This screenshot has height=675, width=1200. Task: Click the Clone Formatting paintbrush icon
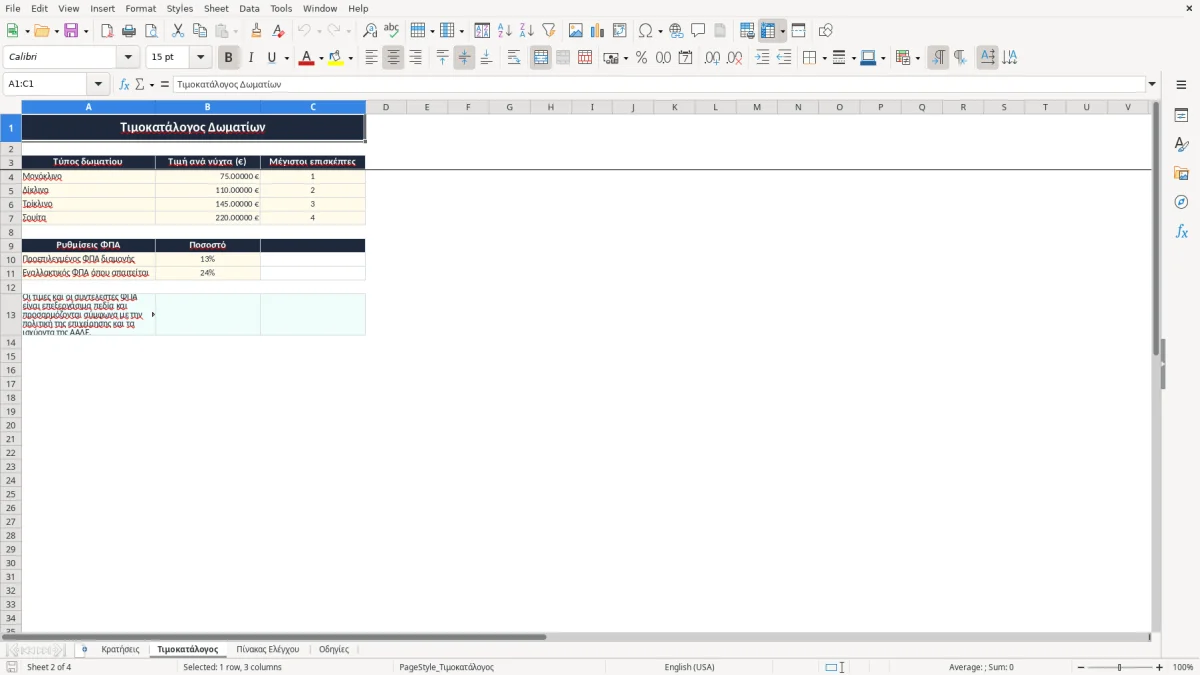[x=256, y=31]
